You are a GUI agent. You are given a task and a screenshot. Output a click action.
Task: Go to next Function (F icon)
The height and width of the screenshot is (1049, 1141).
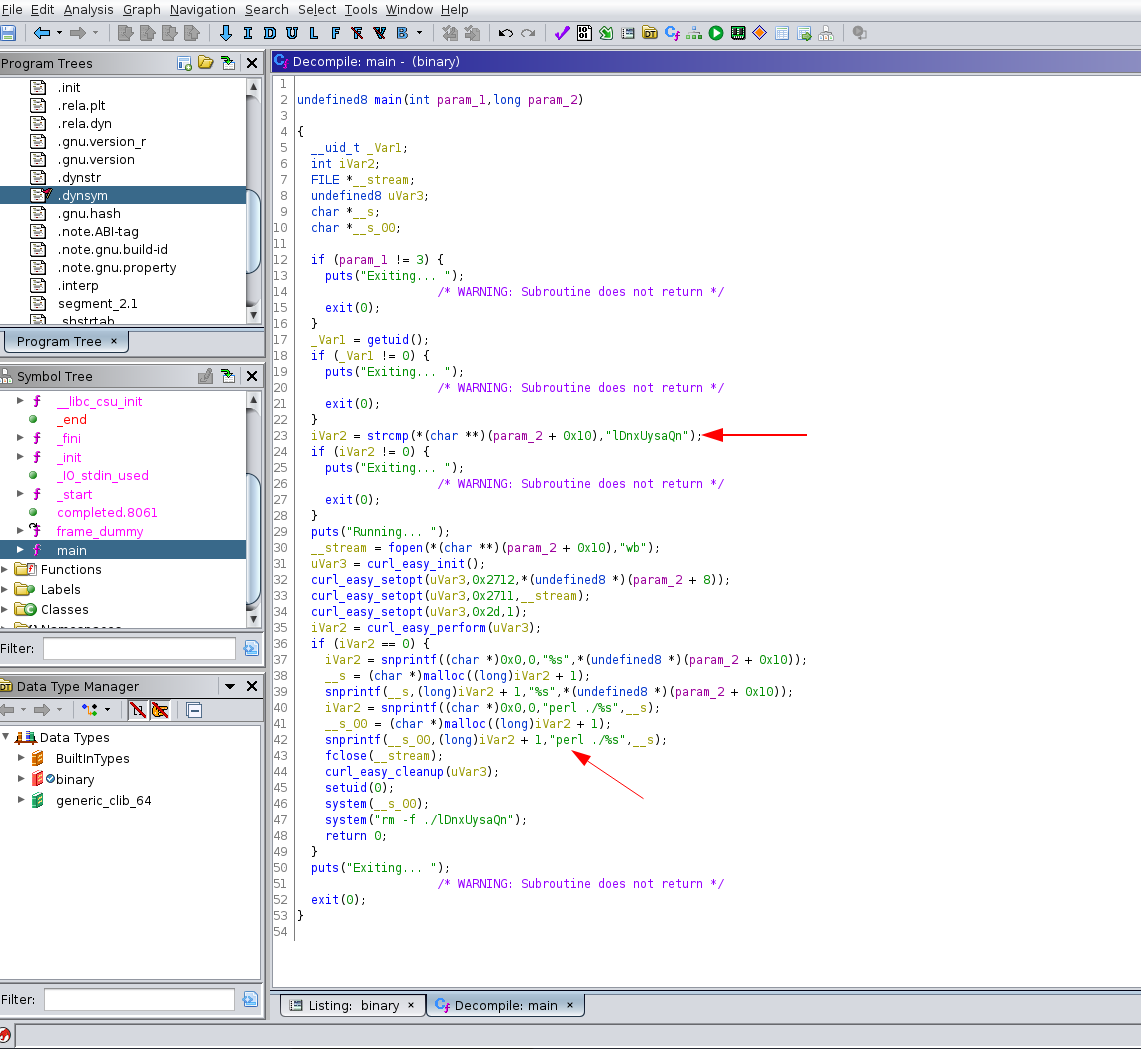[x=335, y=33]
